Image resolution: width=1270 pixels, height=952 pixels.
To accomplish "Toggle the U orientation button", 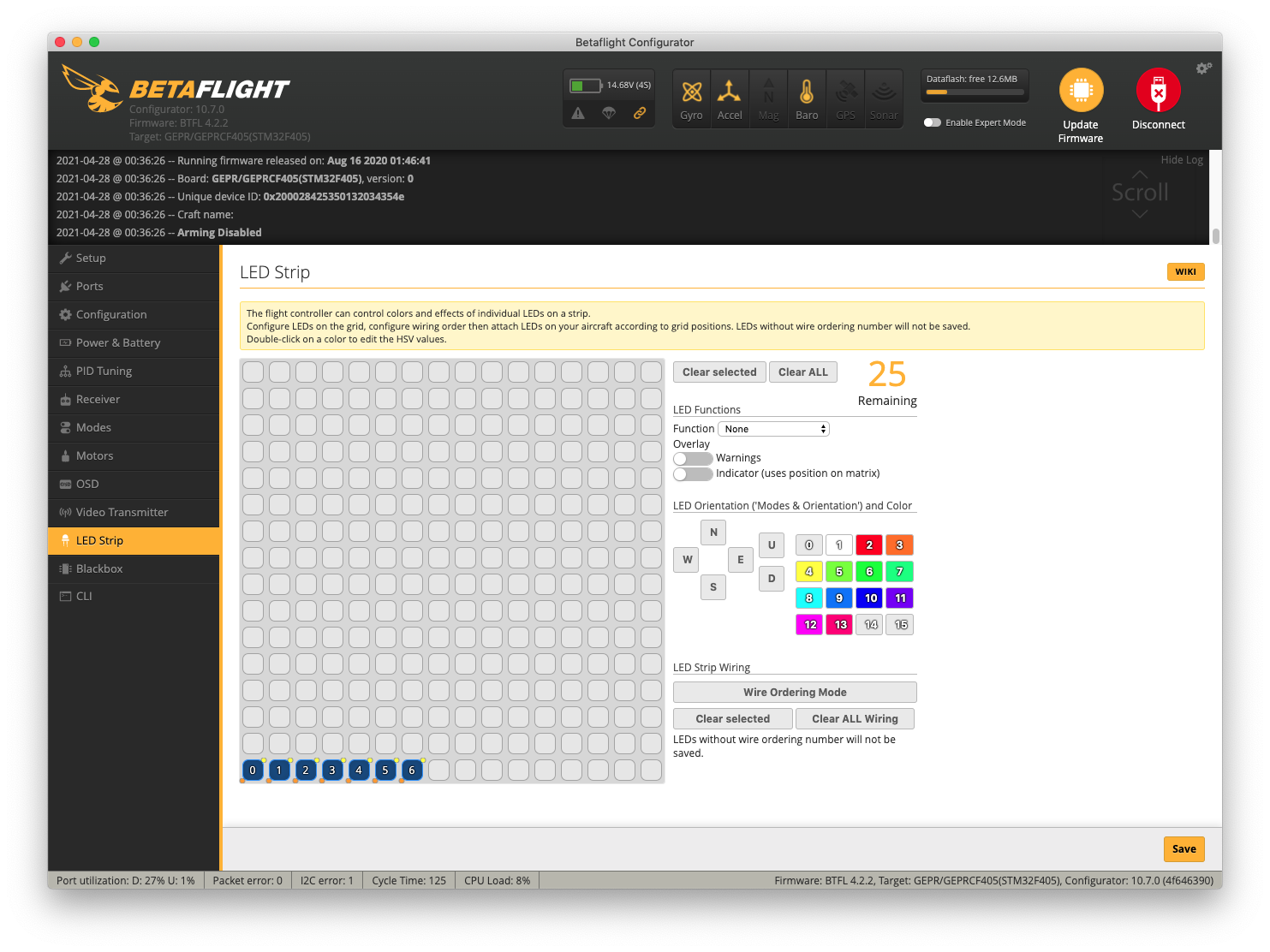I will [x=772, y=545].
